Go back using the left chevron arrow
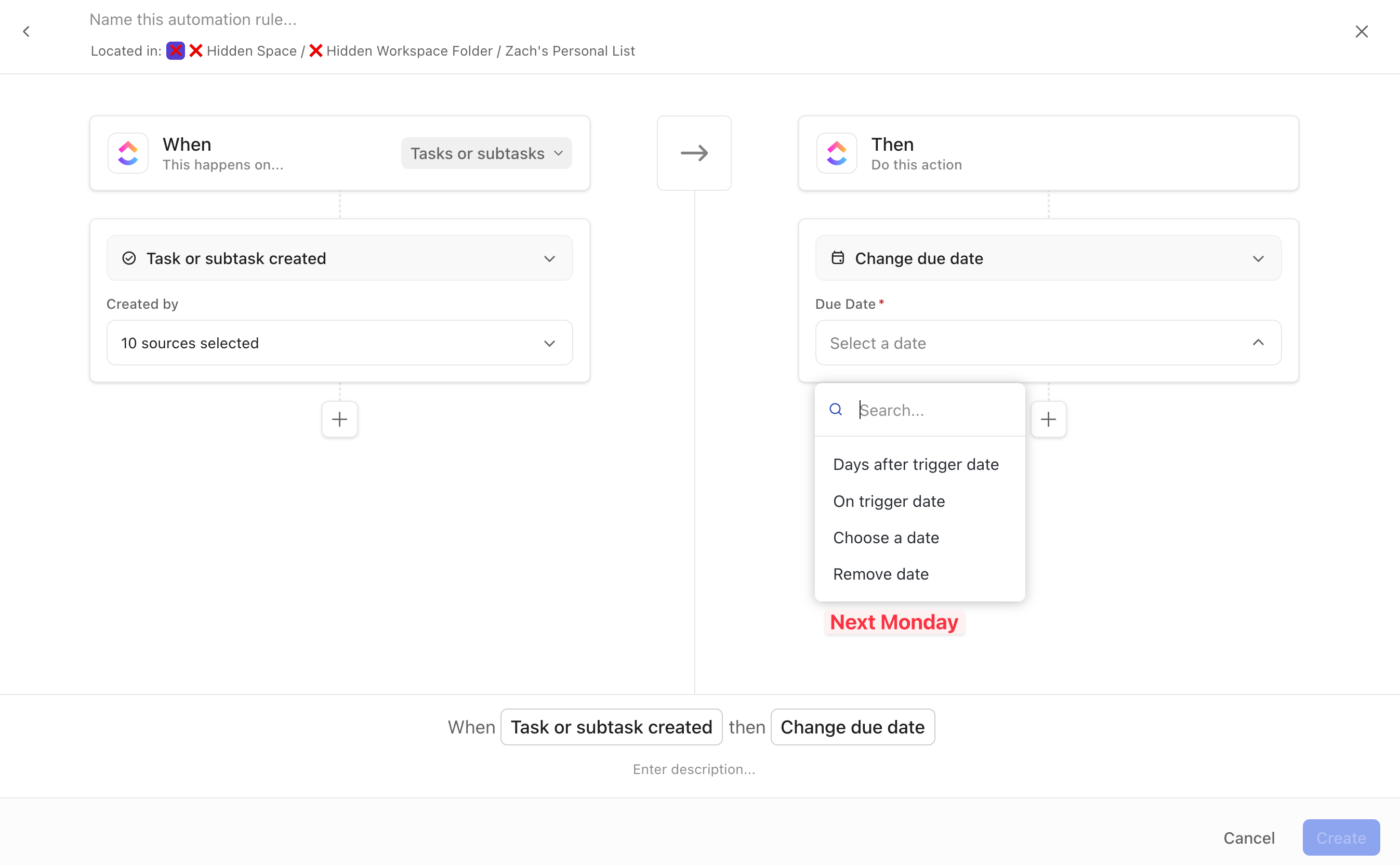The height and width of the screenshot is (865, 1400). [x=27, y=32]
